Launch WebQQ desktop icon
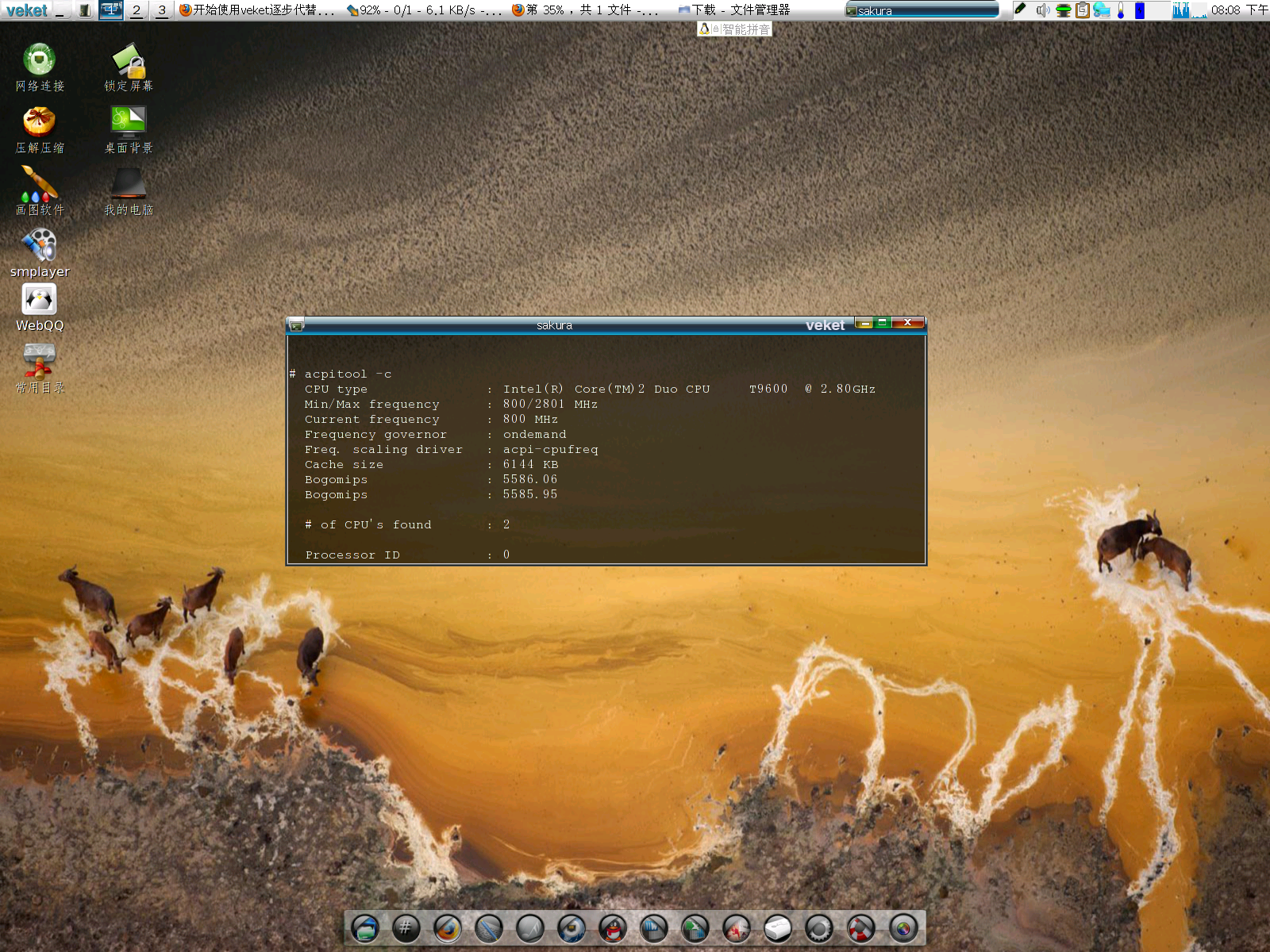The width and height of the screenshot is (1270, 952). 40,308
